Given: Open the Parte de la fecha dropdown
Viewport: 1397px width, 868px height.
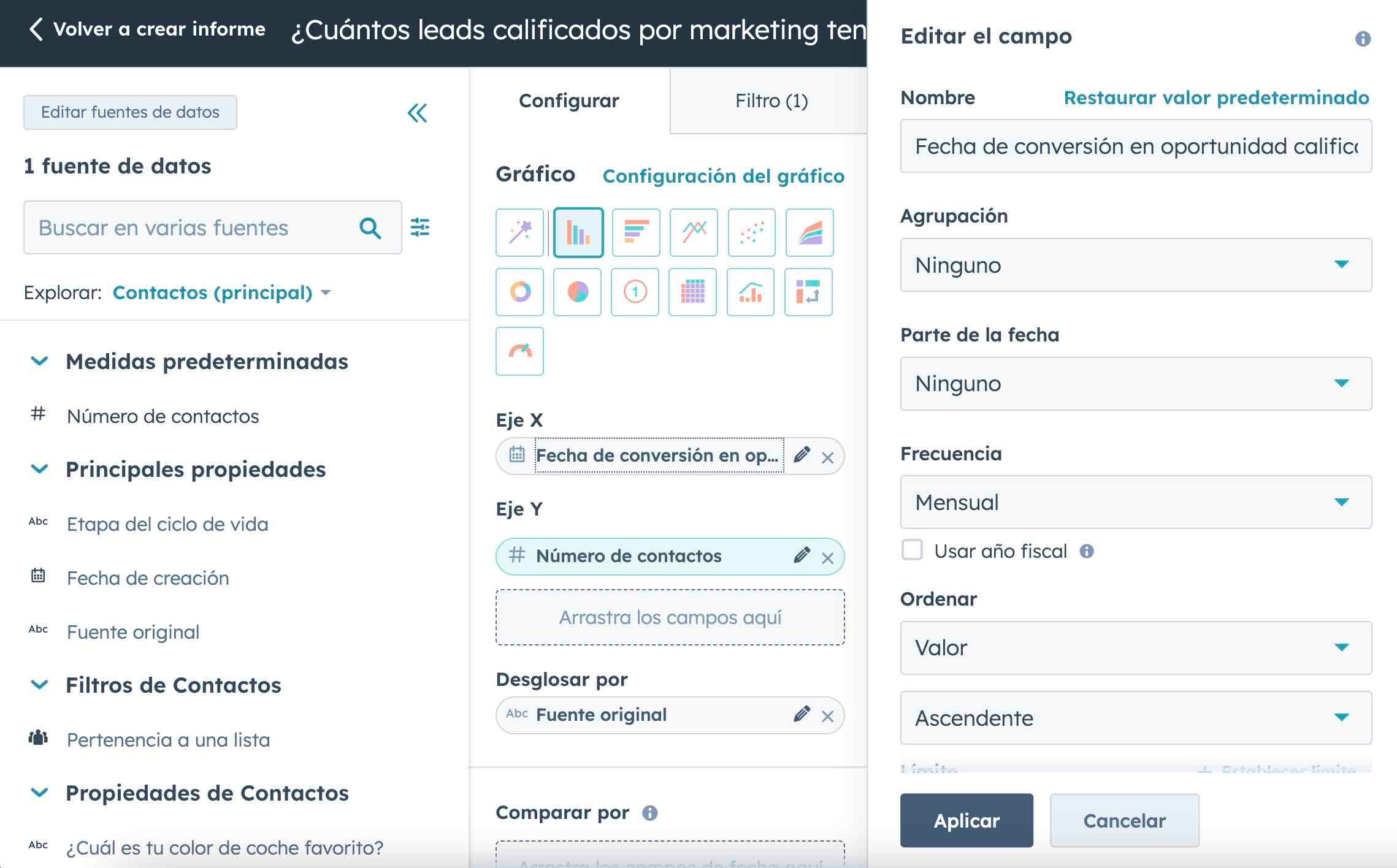Looking at the screenshot, I should point(1136,384).
